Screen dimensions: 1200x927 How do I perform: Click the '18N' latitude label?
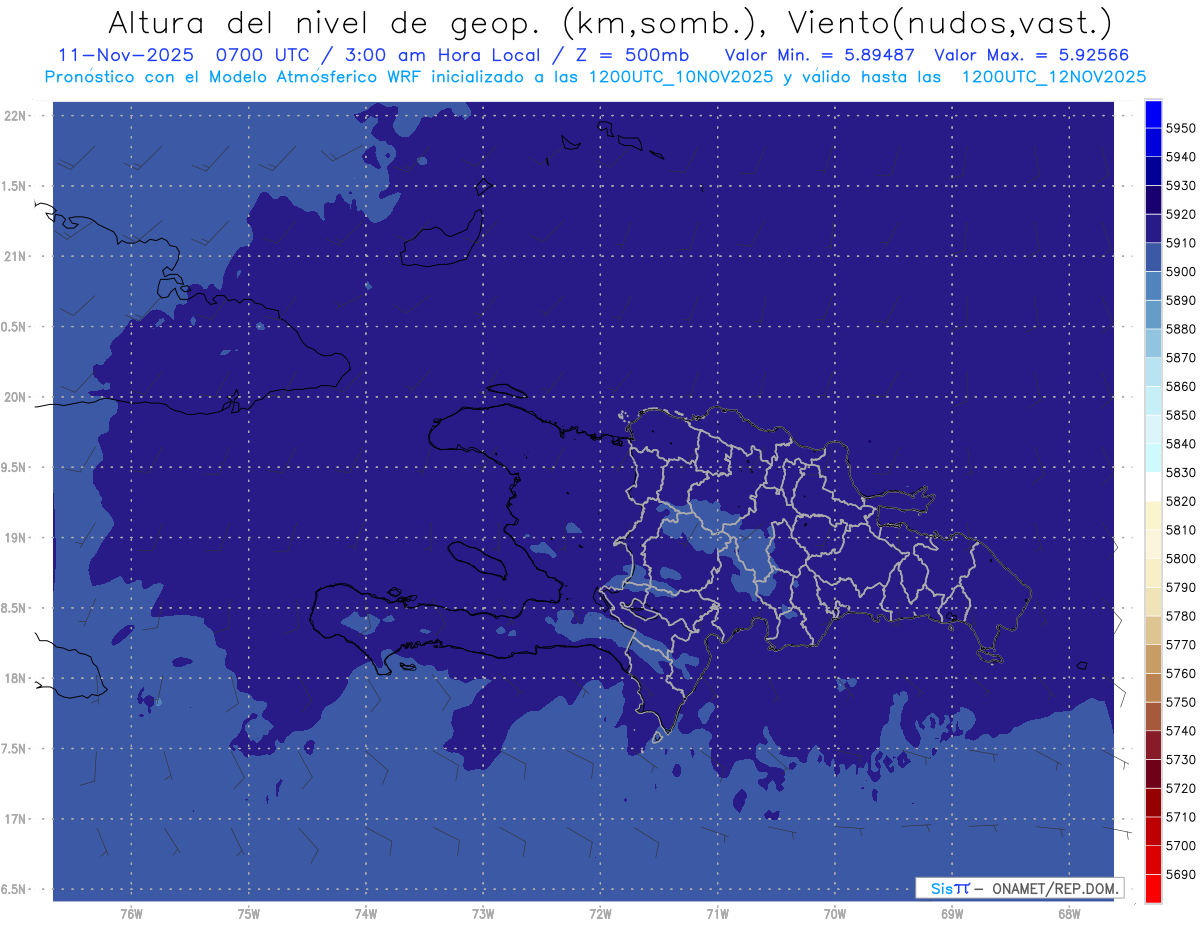(x=16, y=678)
